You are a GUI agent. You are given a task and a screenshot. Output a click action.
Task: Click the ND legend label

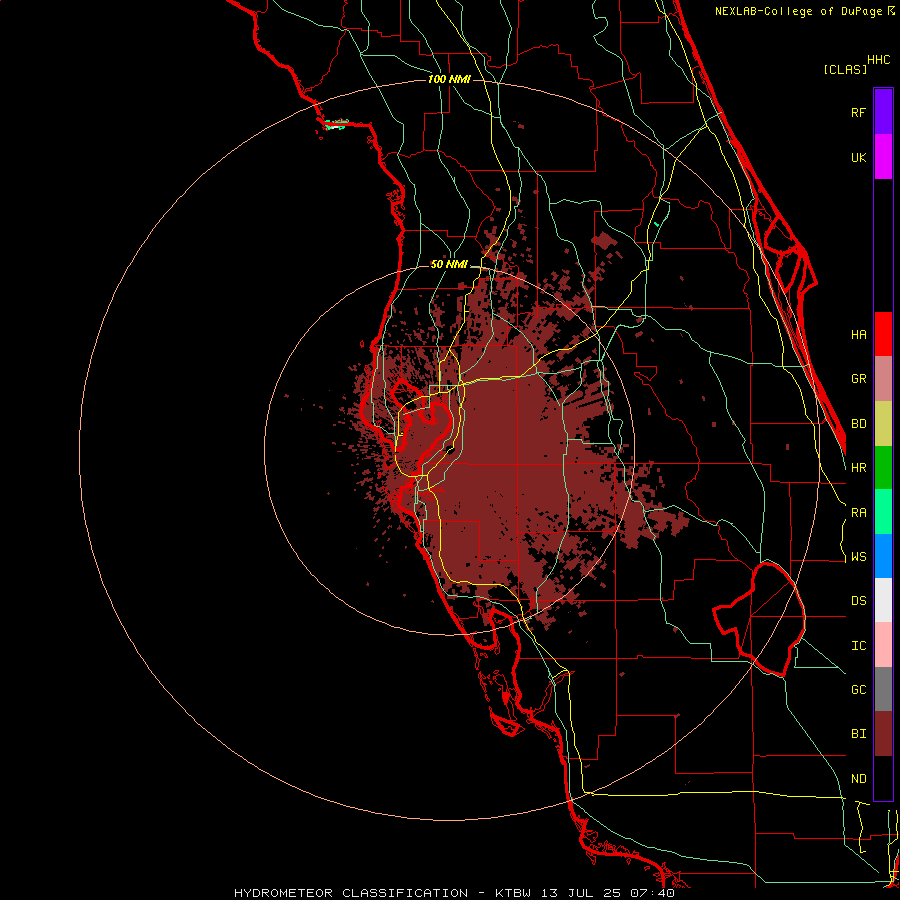click(858, 779)
